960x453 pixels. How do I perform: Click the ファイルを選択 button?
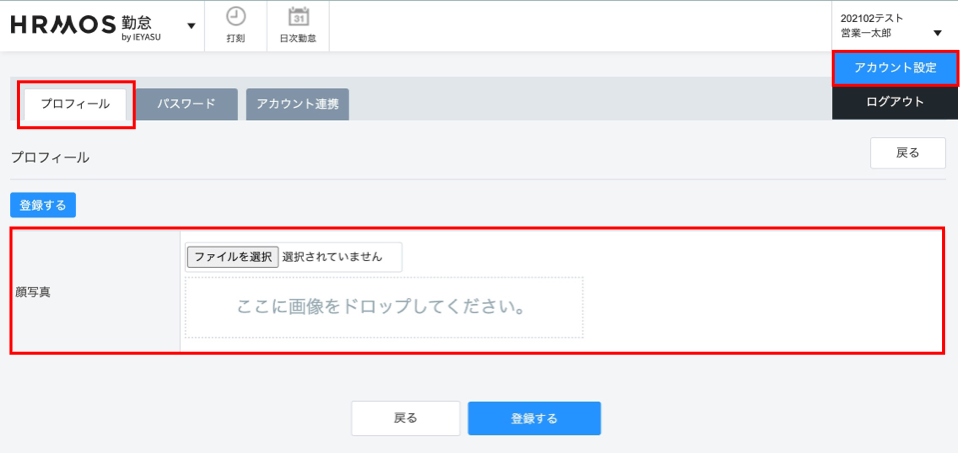click(x=233, y=257)
